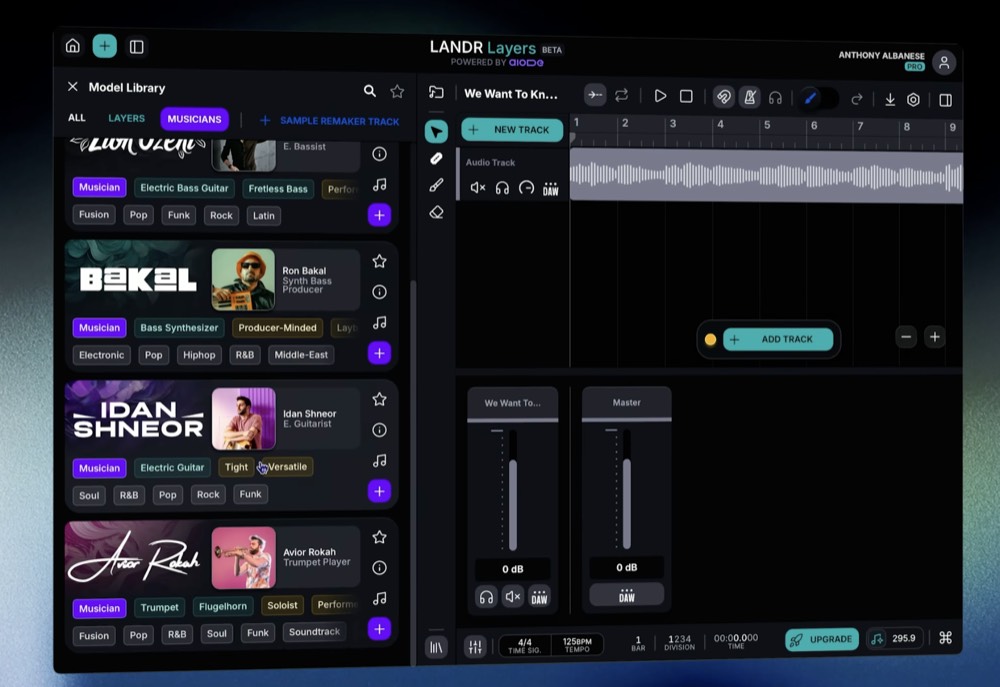Add the E. Bassist musician plus button
The width and height of the screenshot is (1000, 687).
click(379, 215)
